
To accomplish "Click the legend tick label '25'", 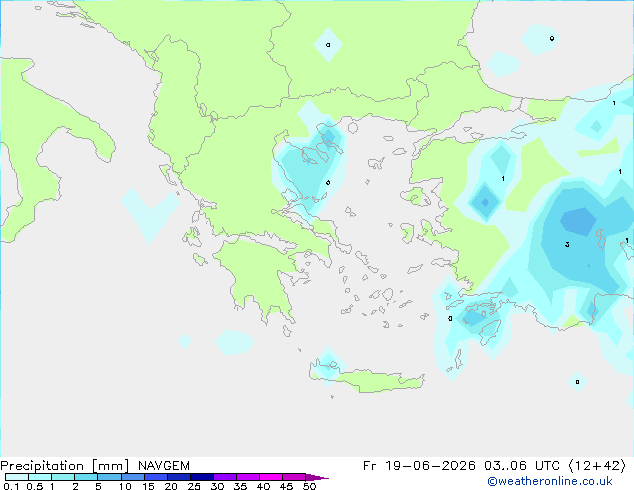I will click(194, 486).
